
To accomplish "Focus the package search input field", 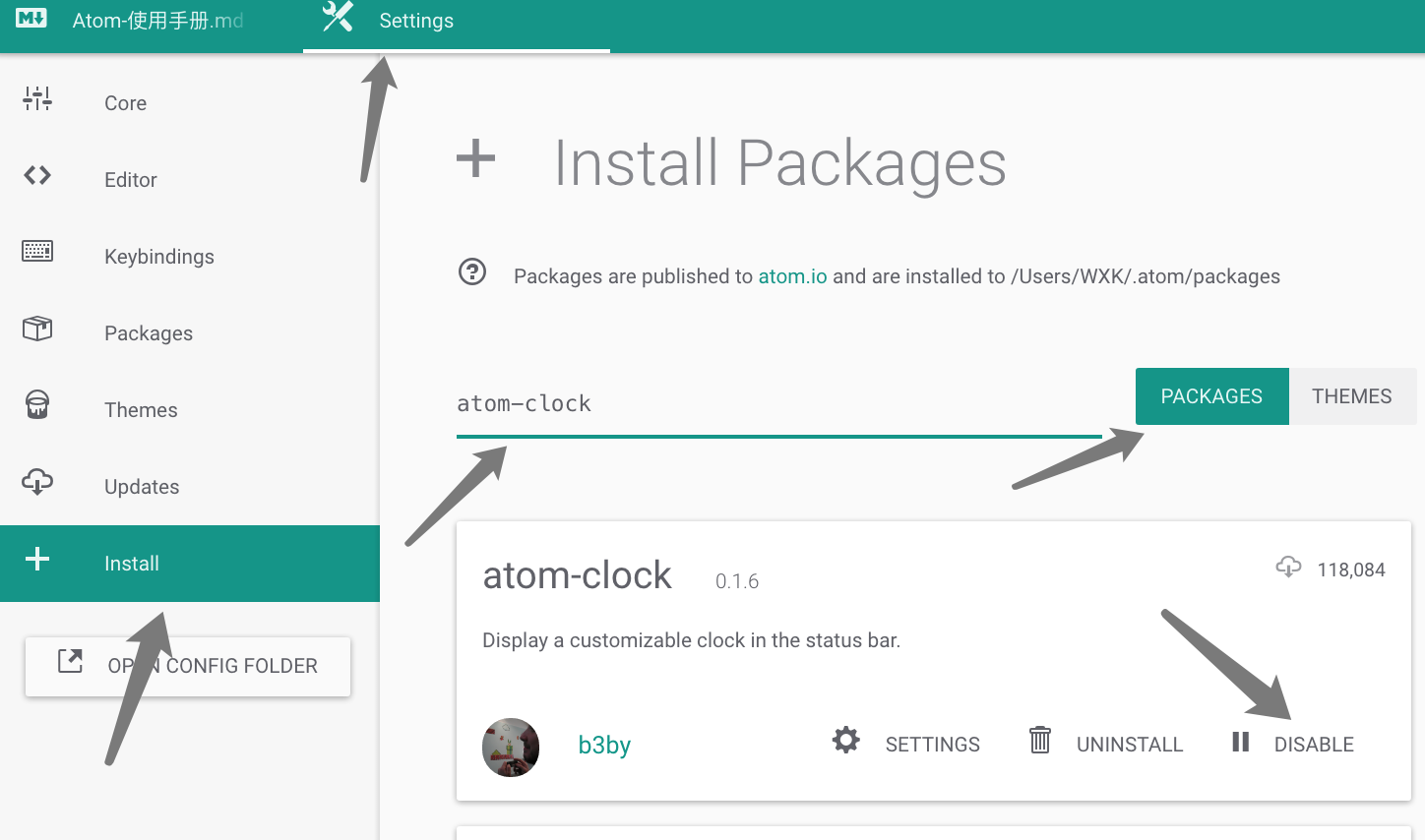I will 777,404.
